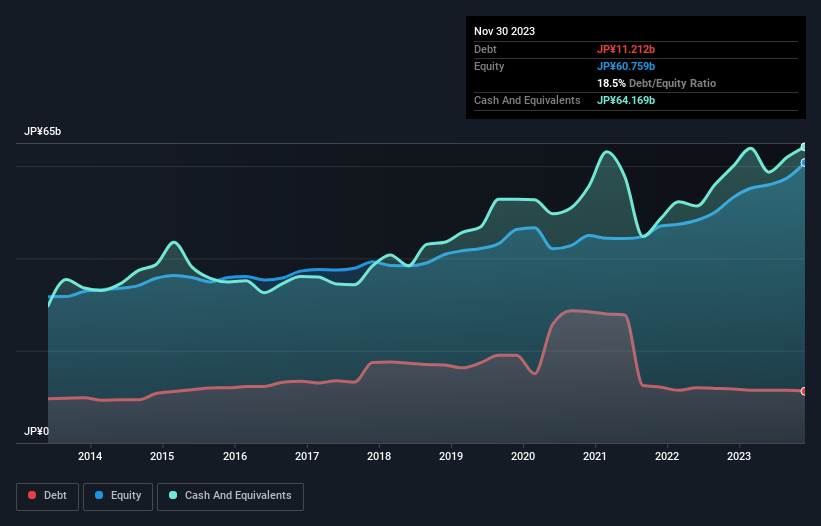Click the 2014 x-axis label
821x526 pixels.
(x=90, y=456)
